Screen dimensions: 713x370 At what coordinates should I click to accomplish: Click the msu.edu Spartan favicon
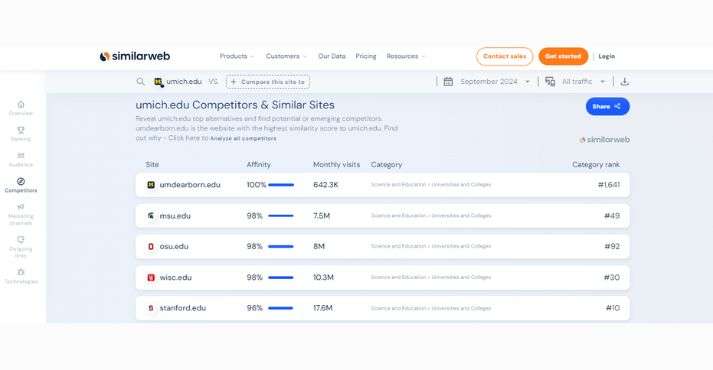[151, 215]
